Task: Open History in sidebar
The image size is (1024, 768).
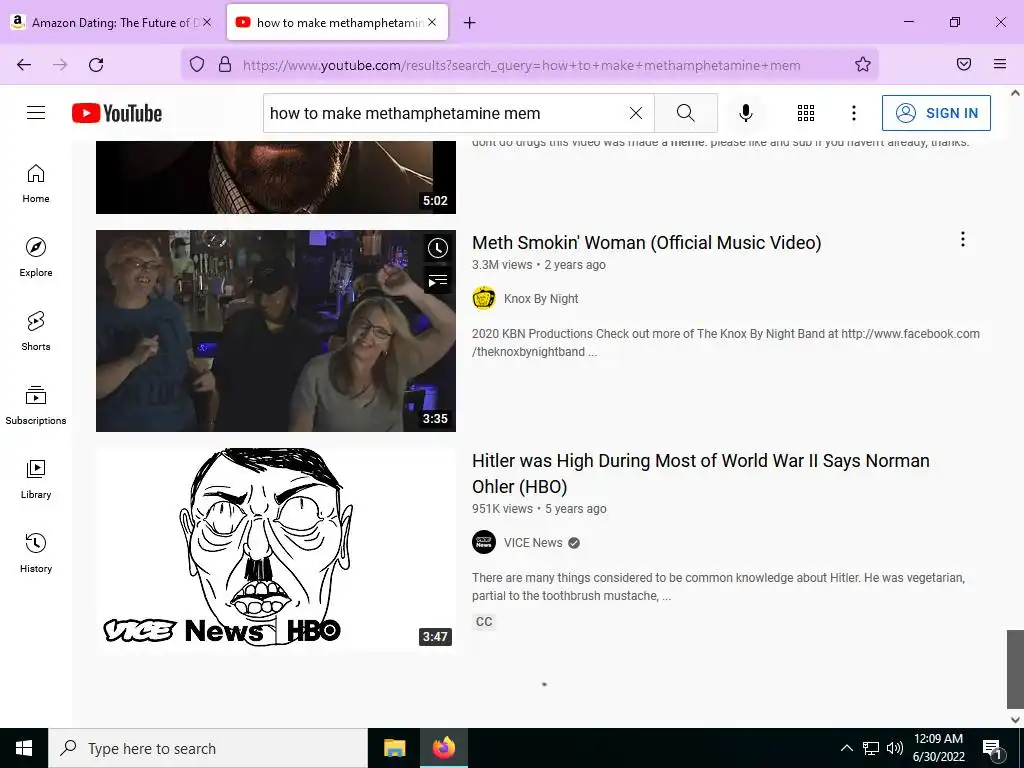Action: coord(36,553)
